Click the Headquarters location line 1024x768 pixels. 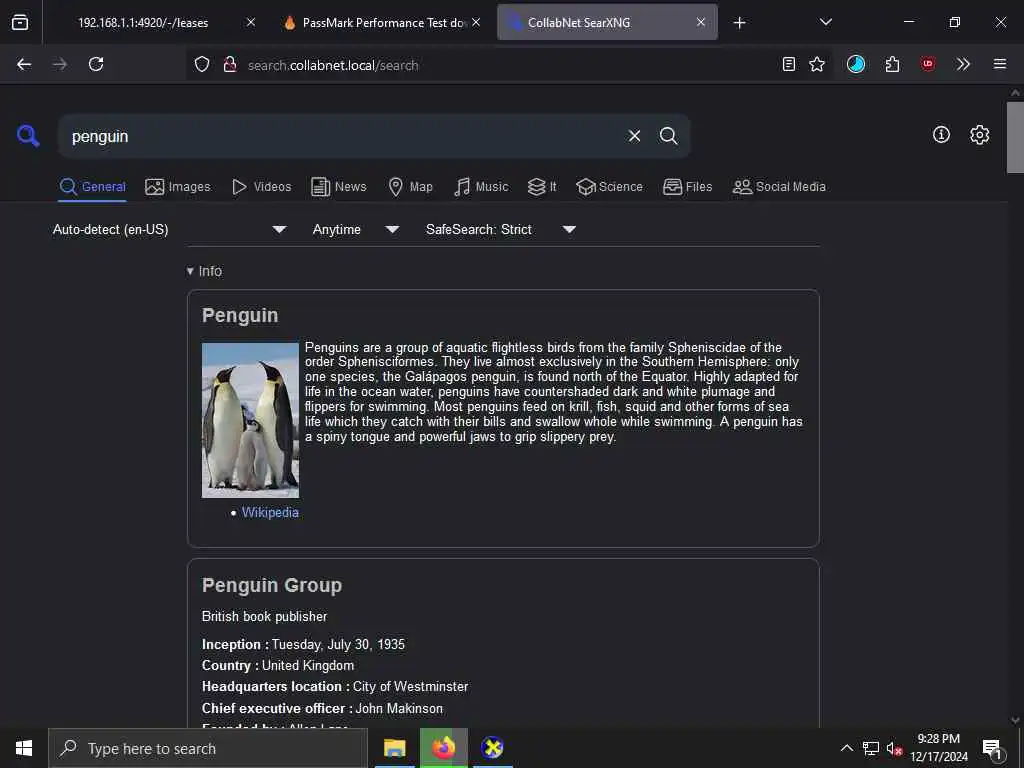pyautogui.click(x=335, y=686)
